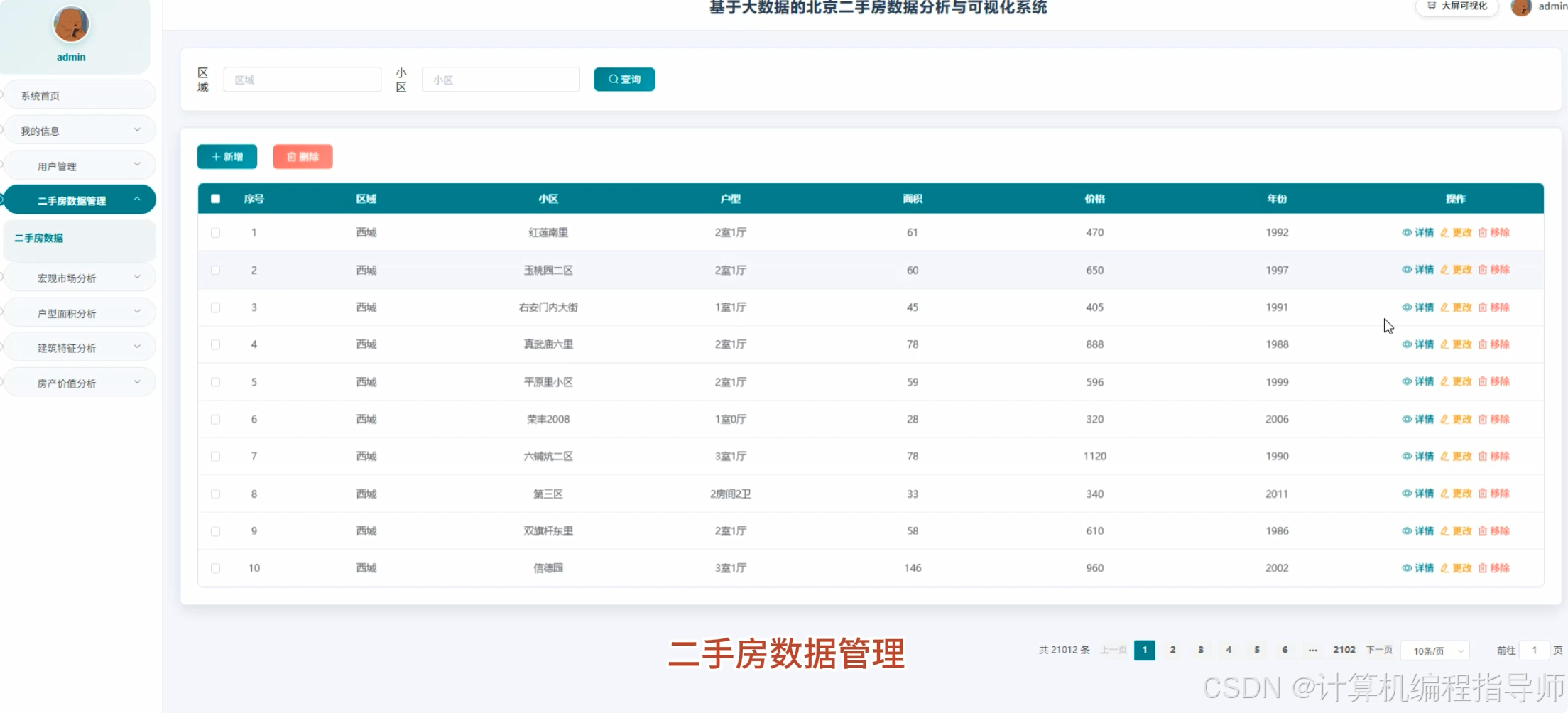Click the admin avatar in the sidebar
This screenshot has width=1568, height=713.
[x=70, y=24]
